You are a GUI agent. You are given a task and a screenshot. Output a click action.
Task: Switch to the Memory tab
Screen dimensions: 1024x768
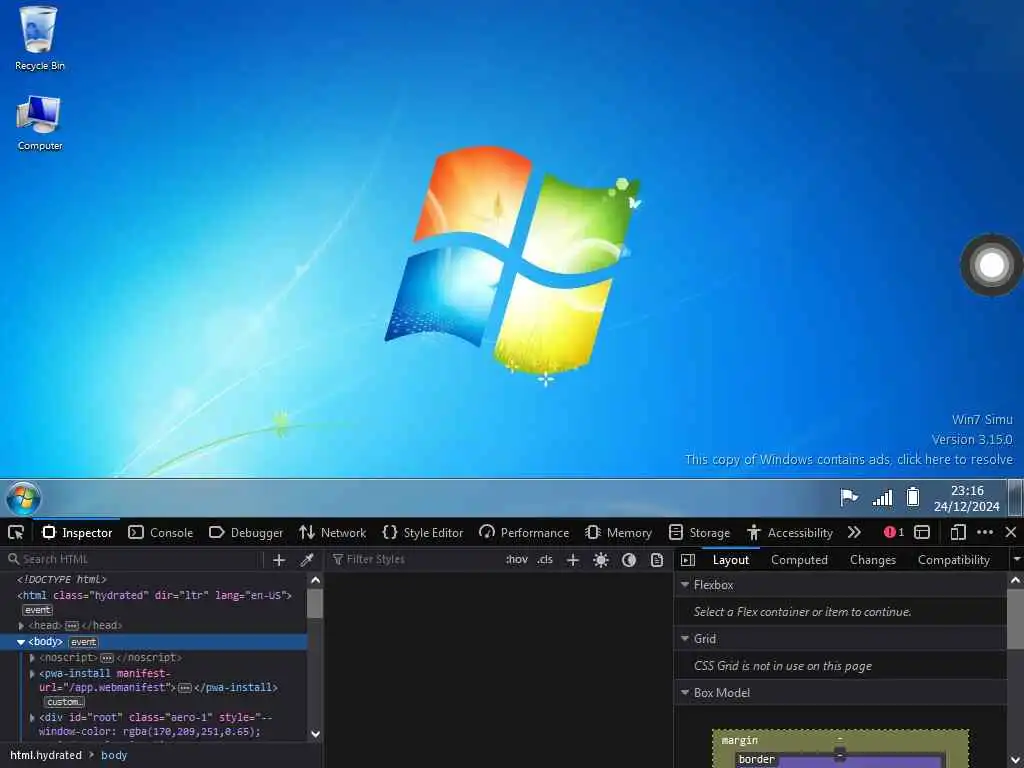click(x=618, y=533)
